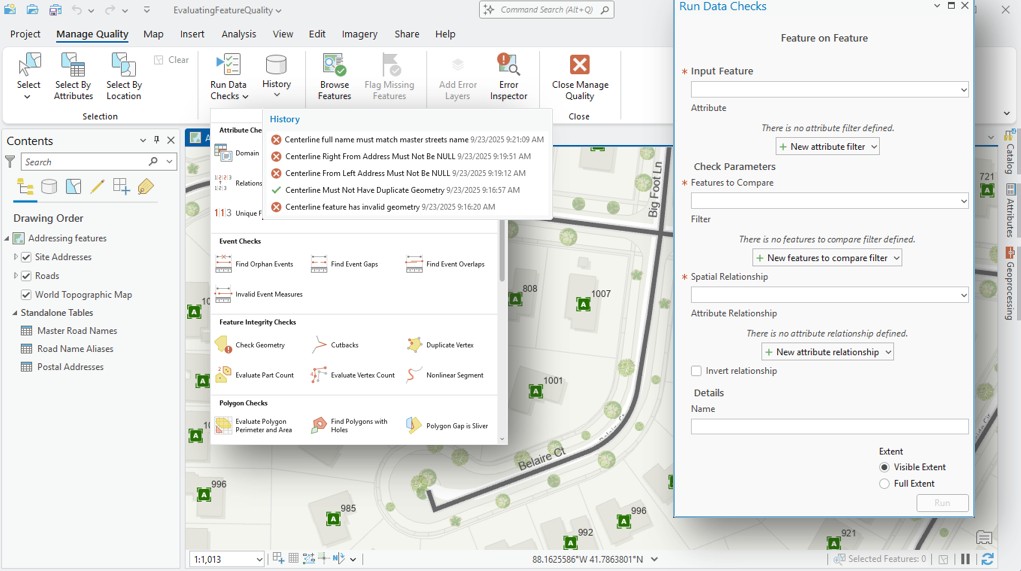
Task: Refresh the map view
Action: pos(987,559)
